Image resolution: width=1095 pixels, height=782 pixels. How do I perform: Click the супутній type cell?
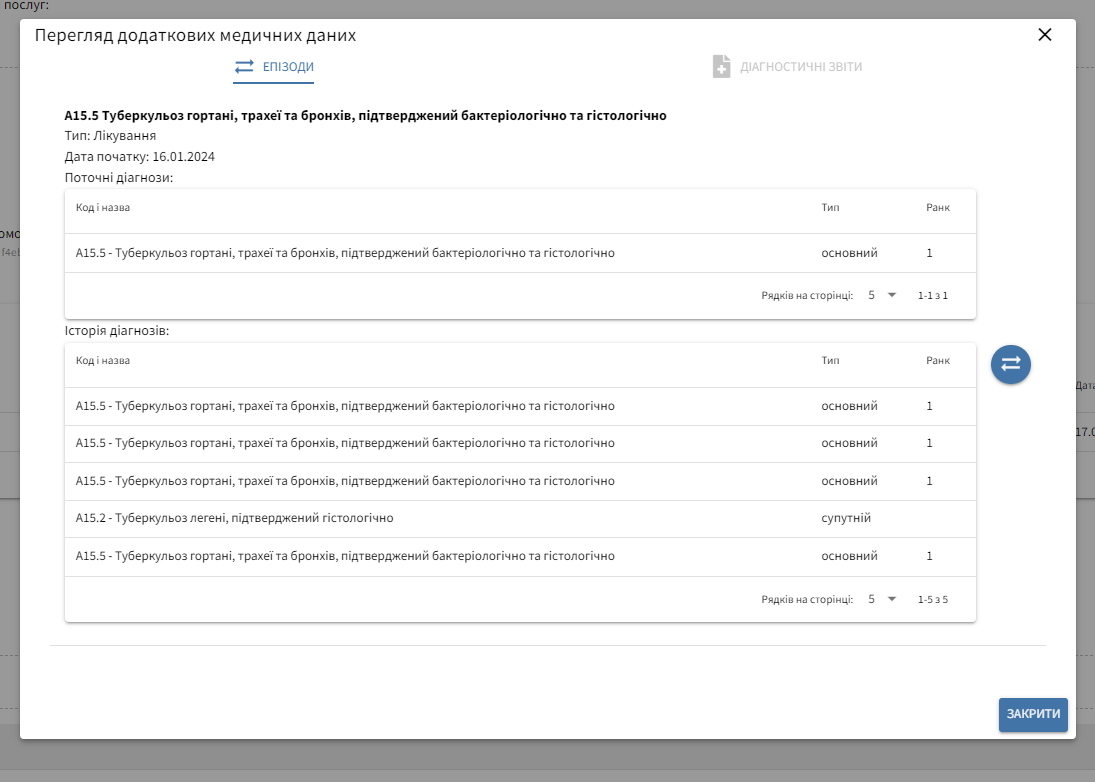tap(846, 519)
